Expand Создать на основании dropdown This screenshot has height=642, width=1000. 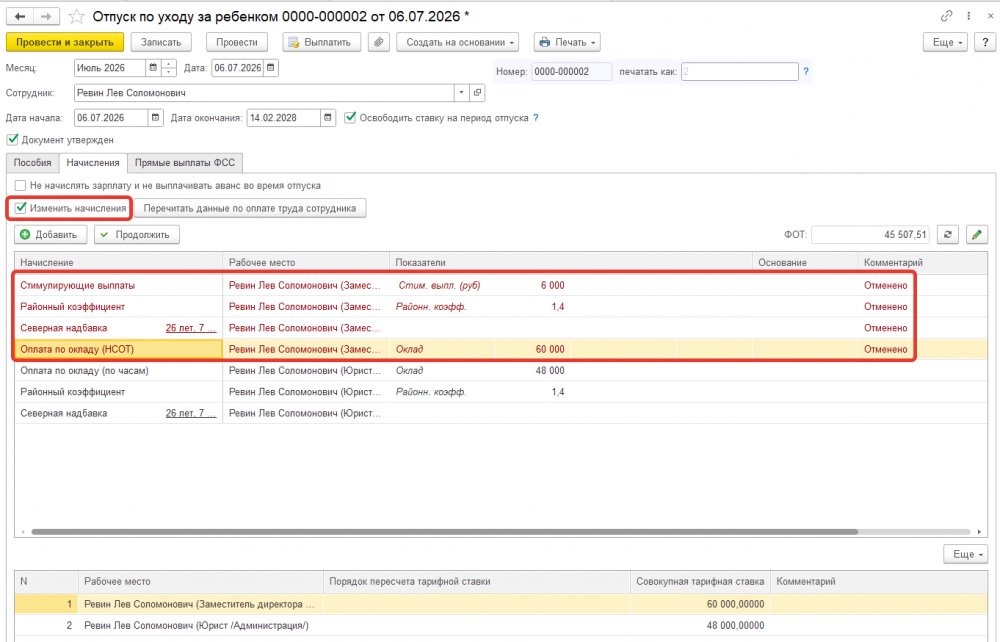click(x=457, y=42)
